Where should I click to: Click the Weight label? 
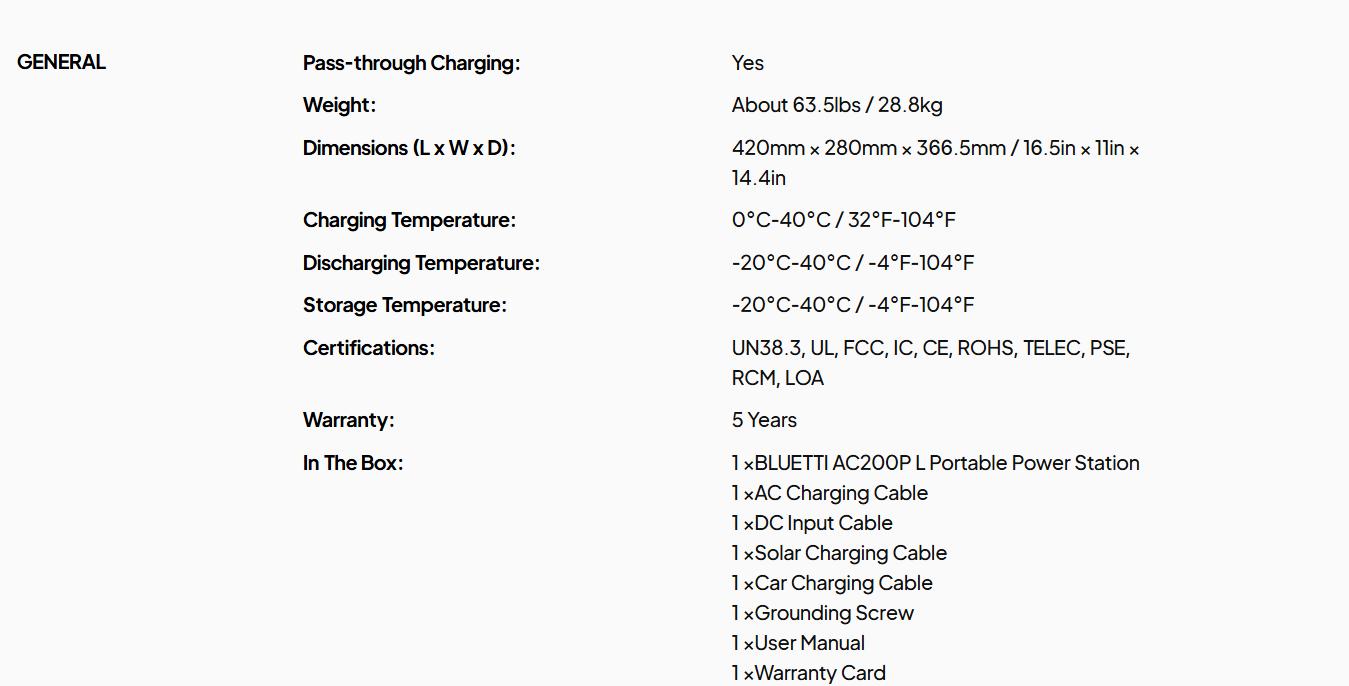click(x=339, y=105)
